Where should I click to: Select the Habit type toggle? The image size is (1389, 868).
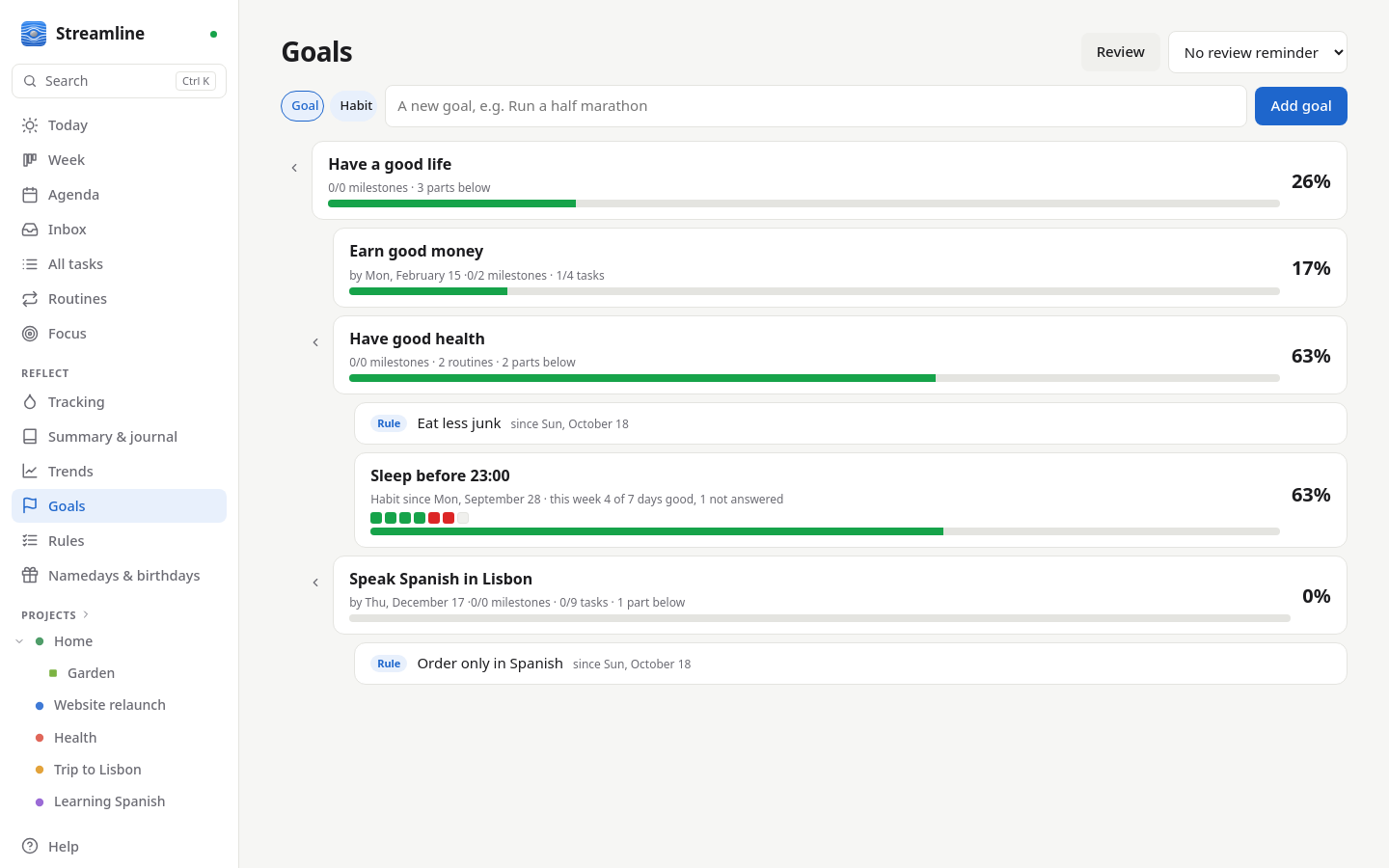tap(355, 106)
